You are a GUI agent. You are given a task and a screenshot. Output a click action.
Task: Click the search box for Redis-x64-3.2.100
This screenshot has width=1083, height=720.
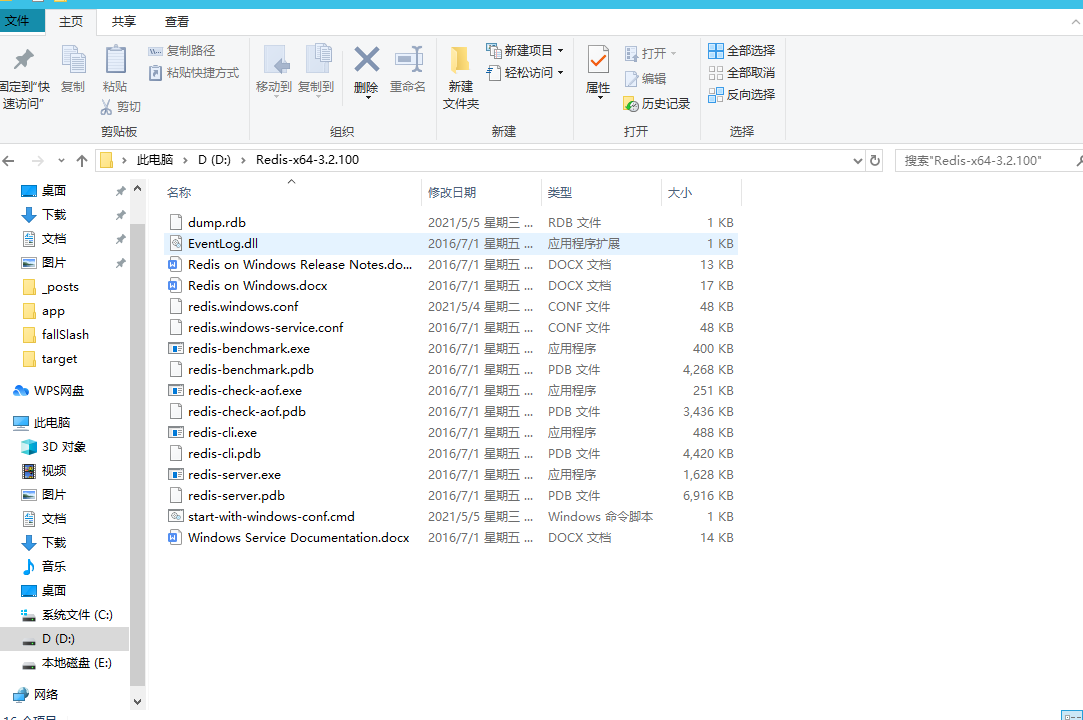click(985, 160)
